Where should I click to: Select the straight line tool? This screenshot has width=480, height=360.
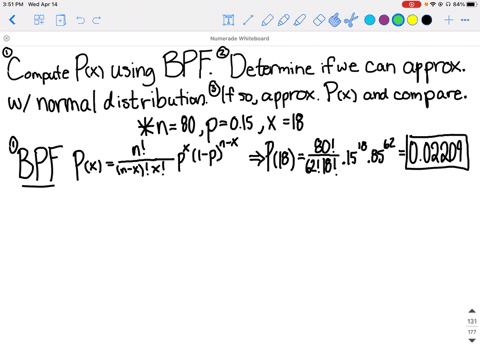(x=248, y=20)
